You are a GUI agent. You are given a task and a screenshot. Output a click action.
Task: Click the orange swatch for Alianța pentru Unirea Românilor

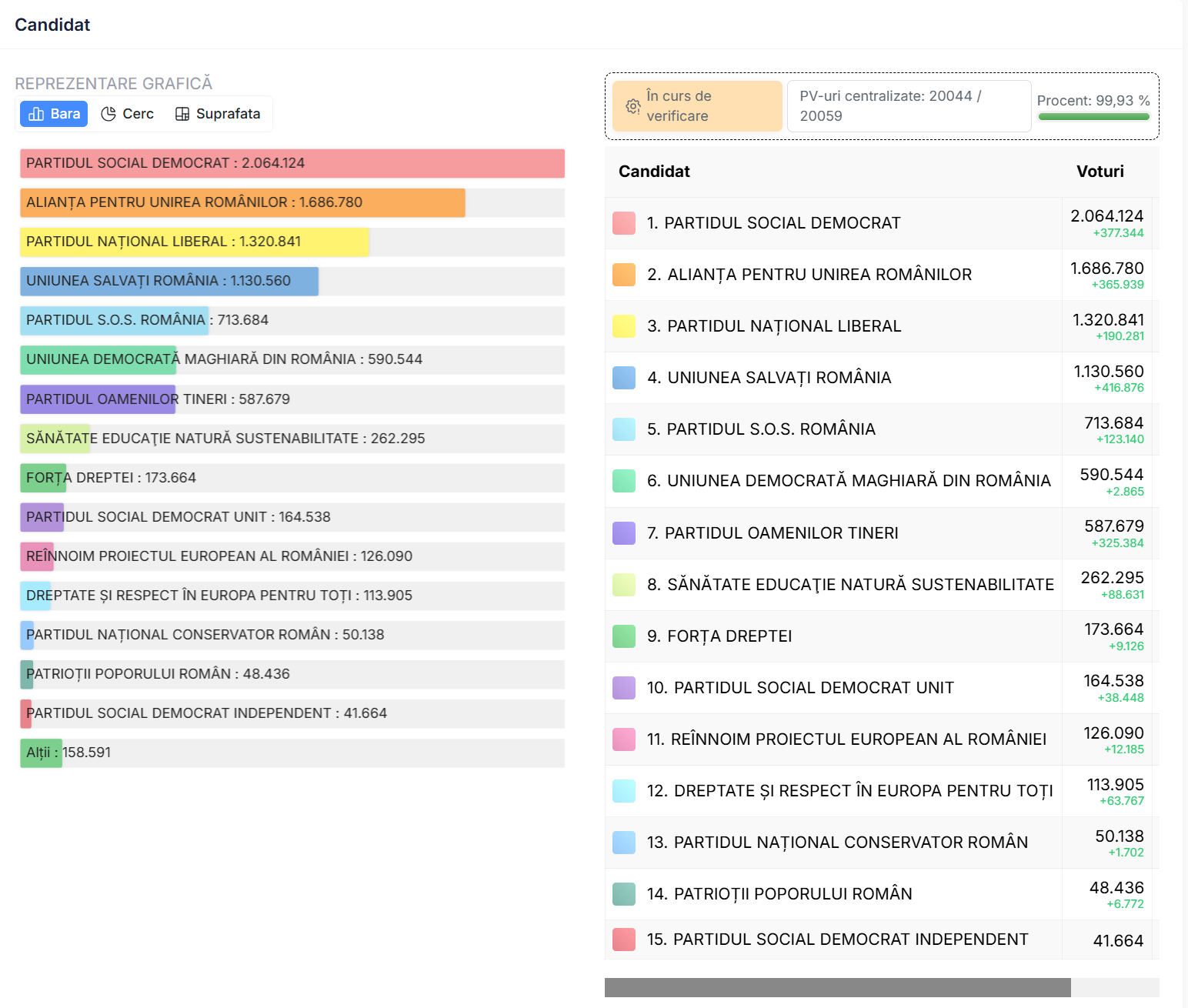coord(624,275)
